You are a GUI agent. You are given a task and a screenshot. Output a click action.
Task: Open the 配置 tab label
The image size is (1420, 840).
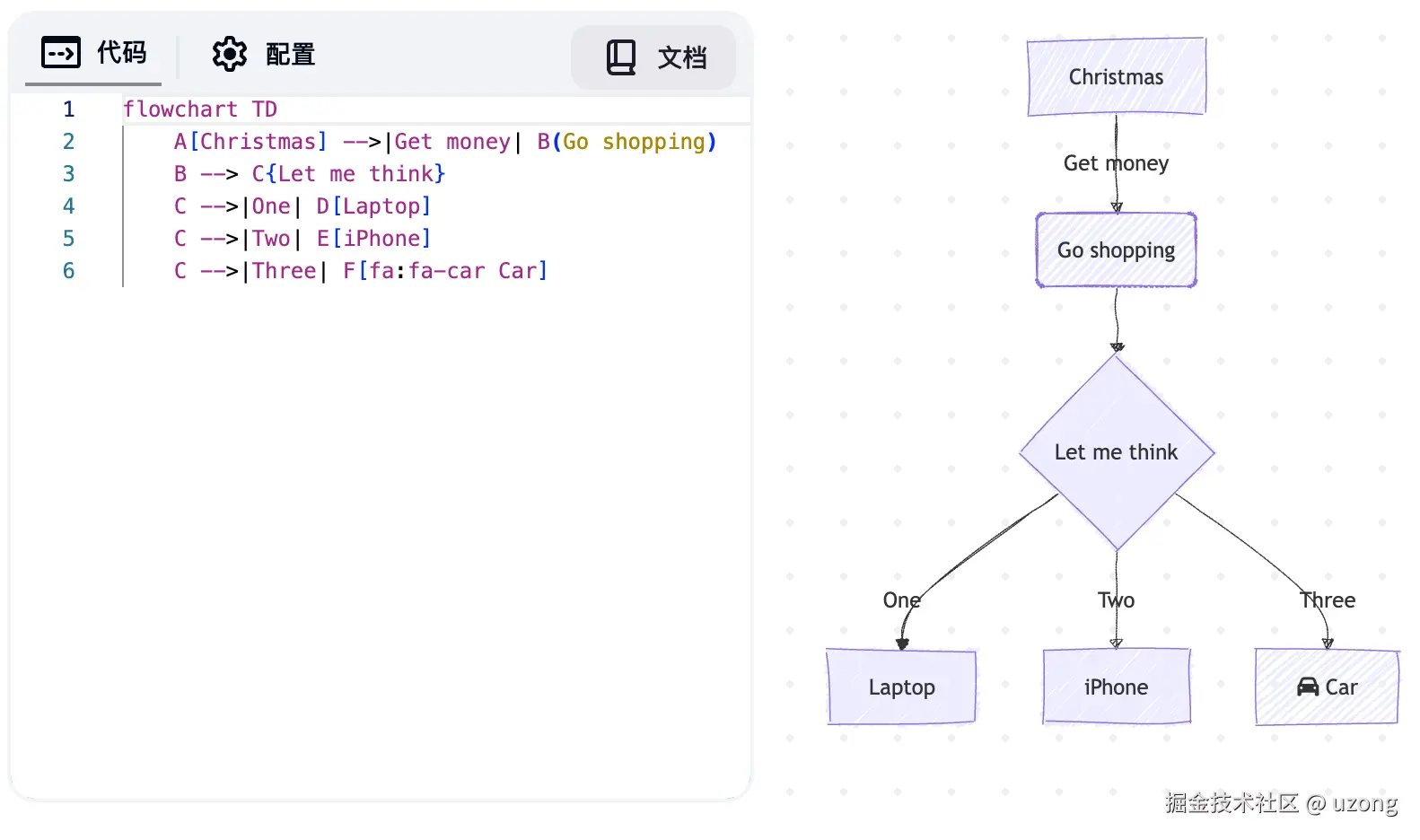point(290,55)
